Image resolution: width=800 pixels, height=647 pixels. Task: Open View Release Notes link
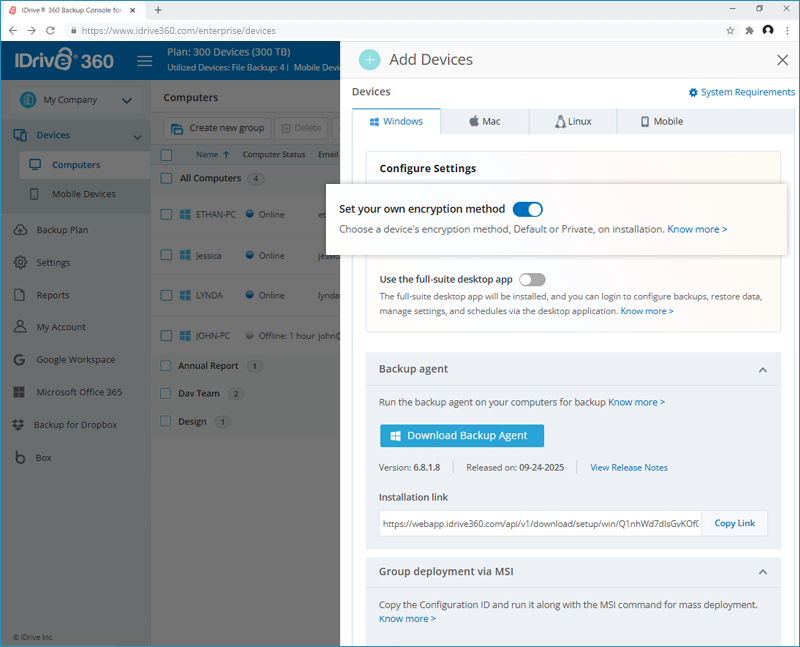tap(629, 467)
